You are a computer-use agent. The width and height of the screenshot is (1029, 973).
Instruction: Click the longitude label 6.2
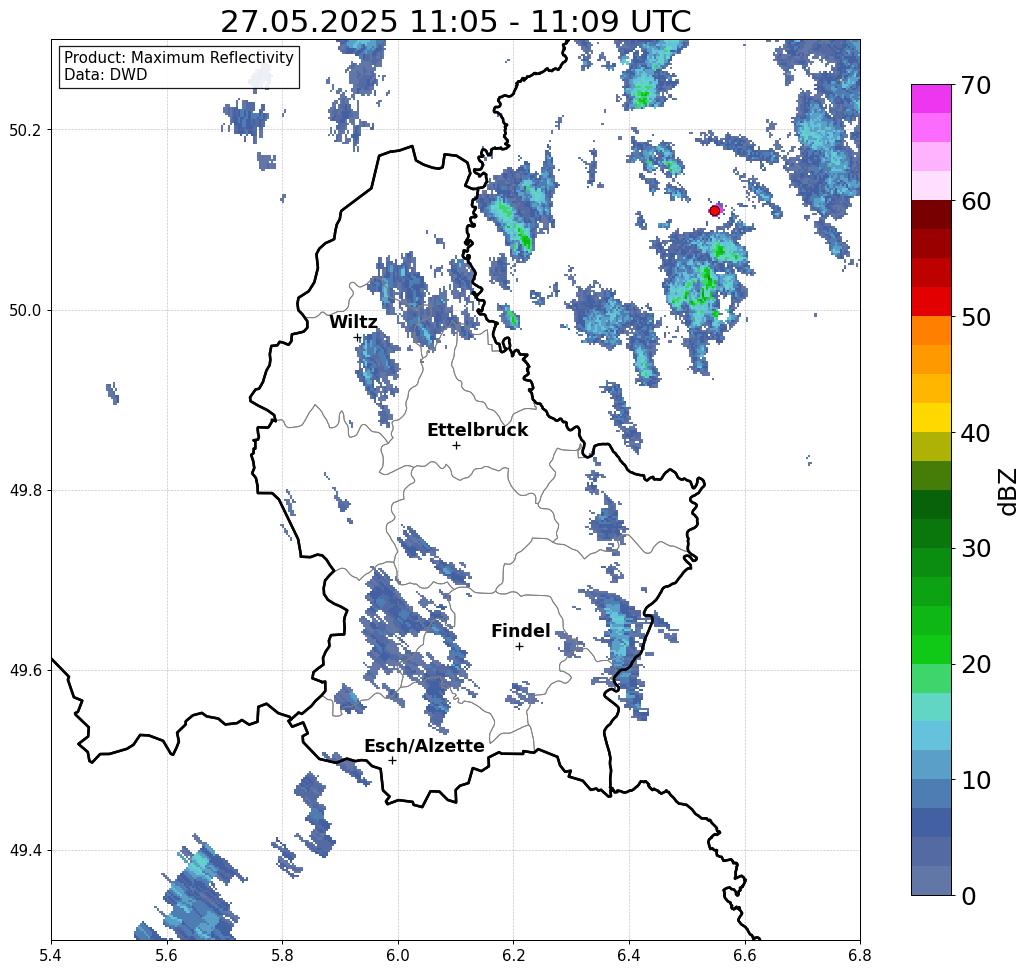pyautogui.click(x=514, y=955)
